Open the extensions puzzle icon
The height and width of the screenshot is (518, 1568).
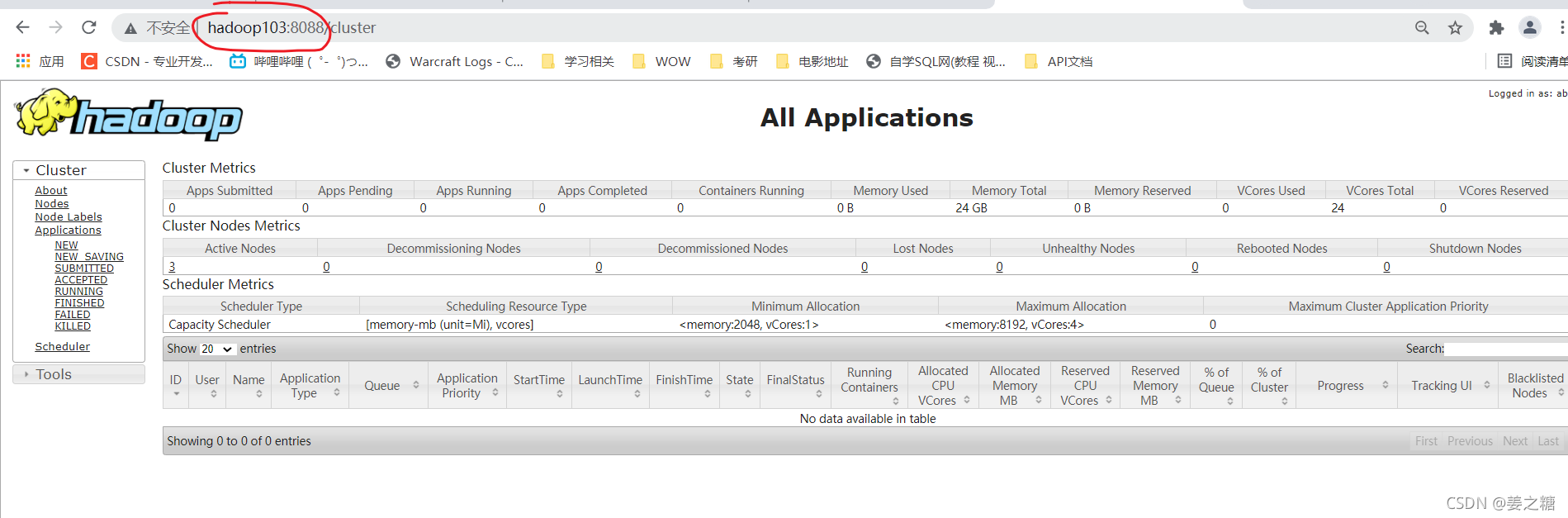(x=1496, y=27)
